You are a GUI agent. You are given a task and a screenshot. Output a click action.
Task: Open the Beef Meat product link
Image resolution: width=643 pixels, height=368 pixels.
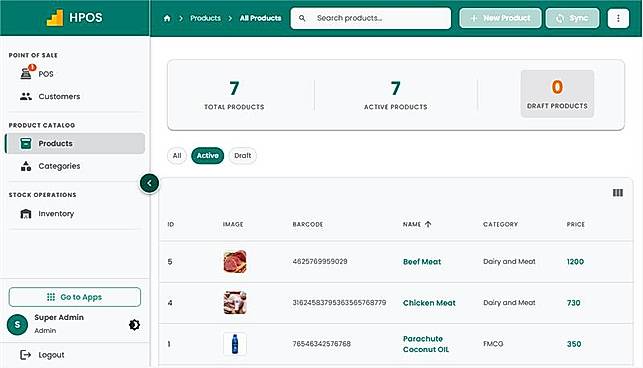(422, 262)
